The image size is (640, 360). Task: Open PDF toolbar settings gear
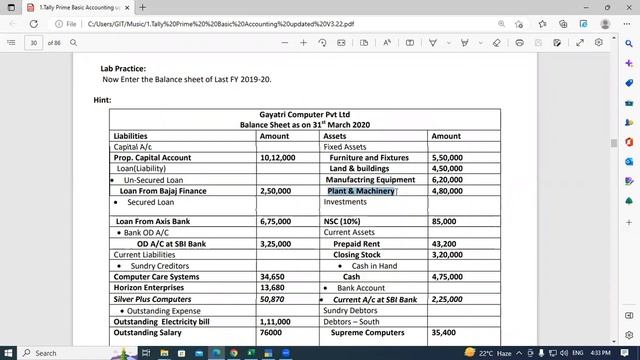[599, 42]
